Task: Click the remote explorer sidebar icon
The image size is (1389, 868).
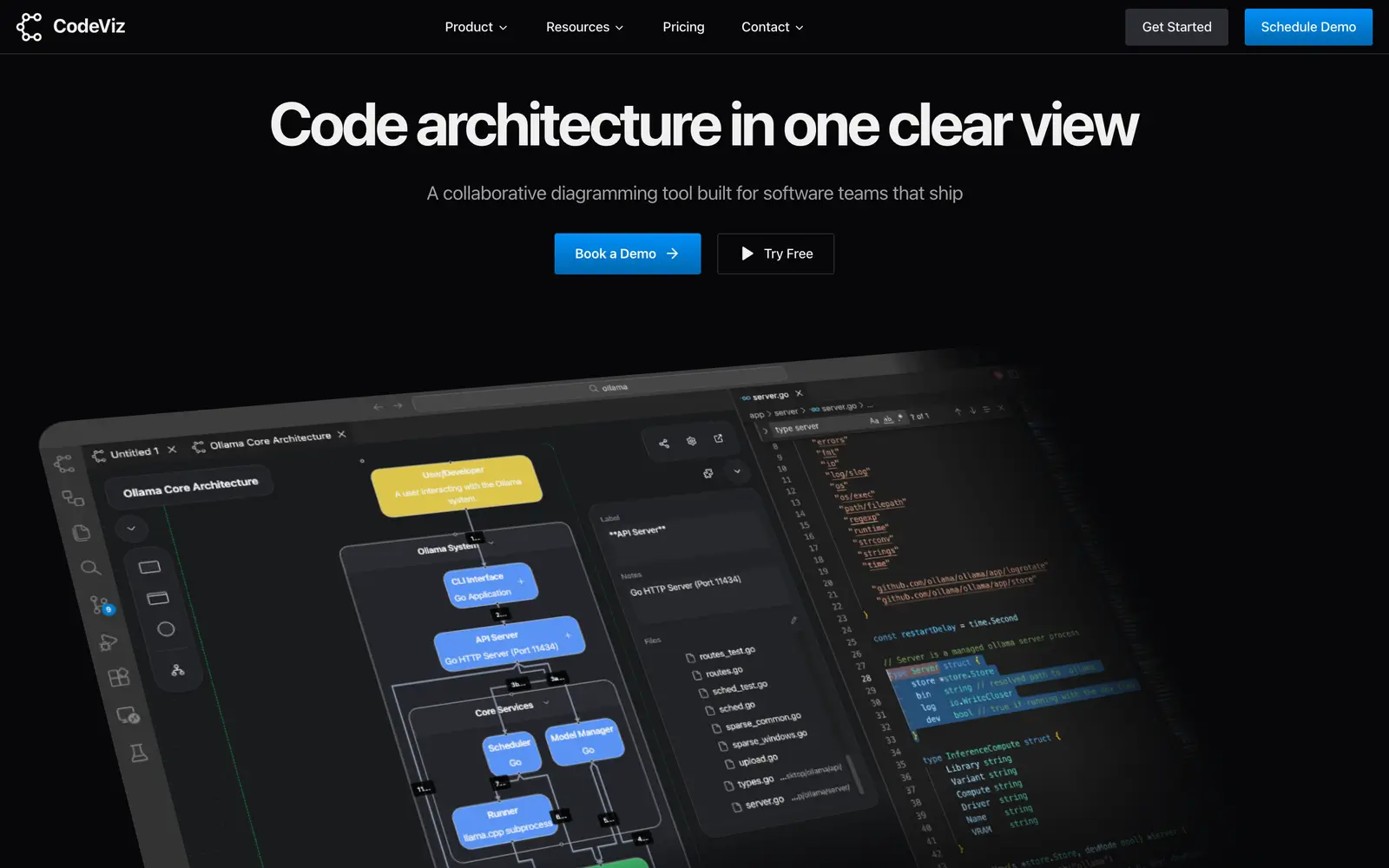Action: (128, 715)
